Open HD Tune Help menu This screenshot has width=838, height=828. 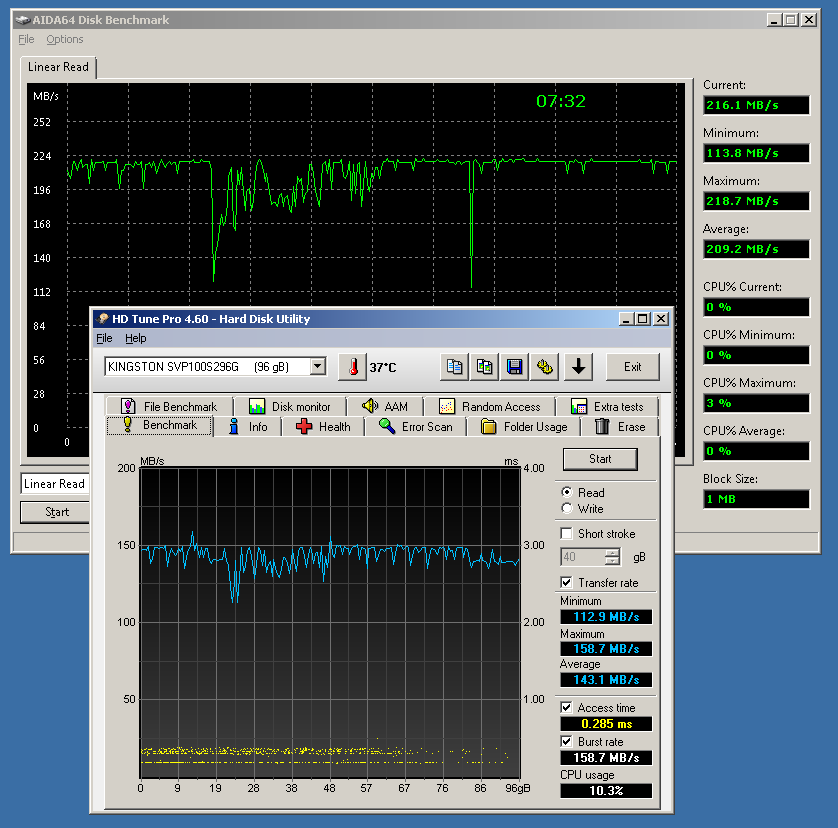coord(136,338)
